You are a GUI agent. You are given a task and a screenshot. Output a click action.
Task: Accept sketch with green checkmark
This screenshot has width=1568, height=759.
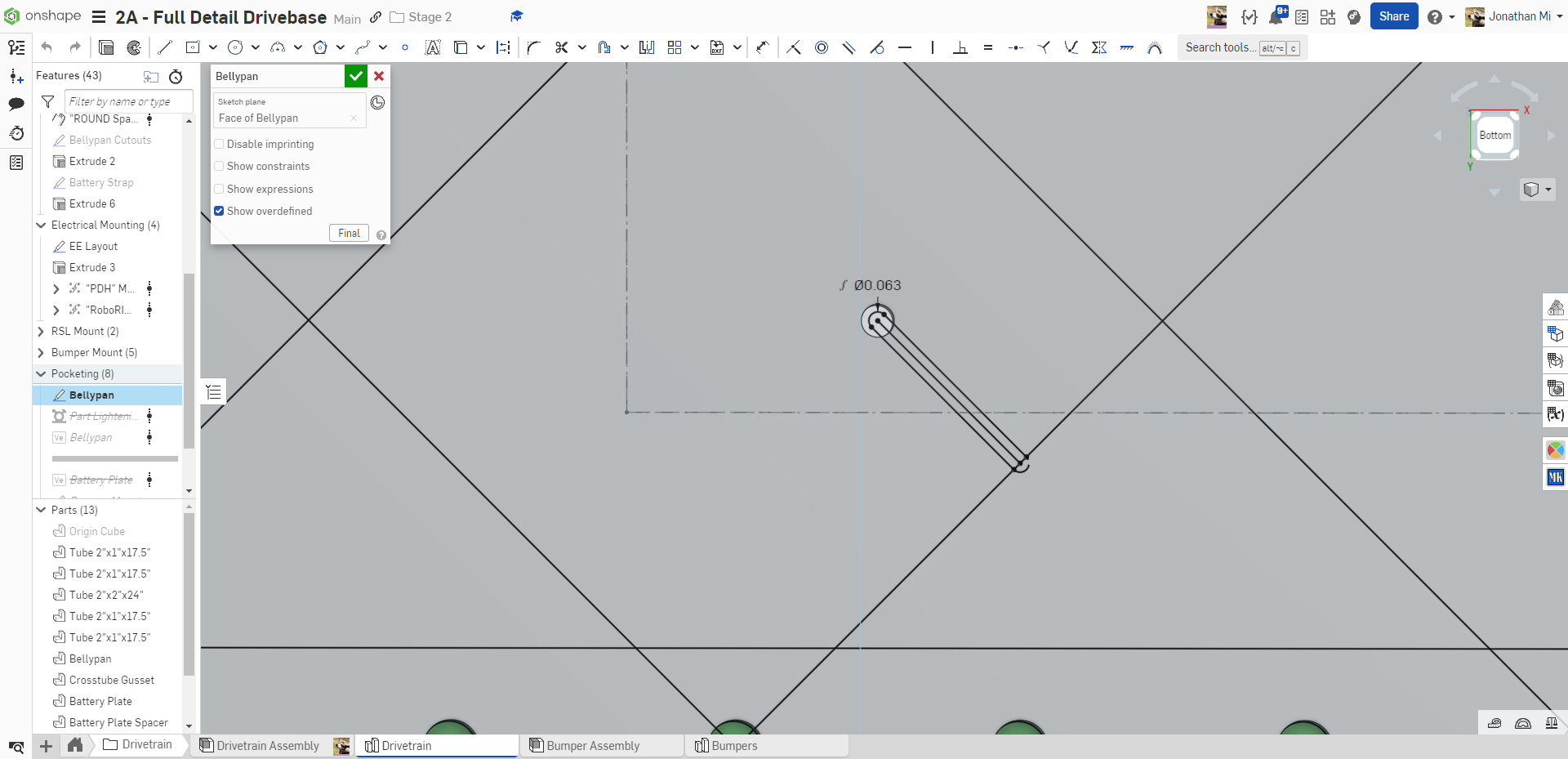(x=355, y=76)
